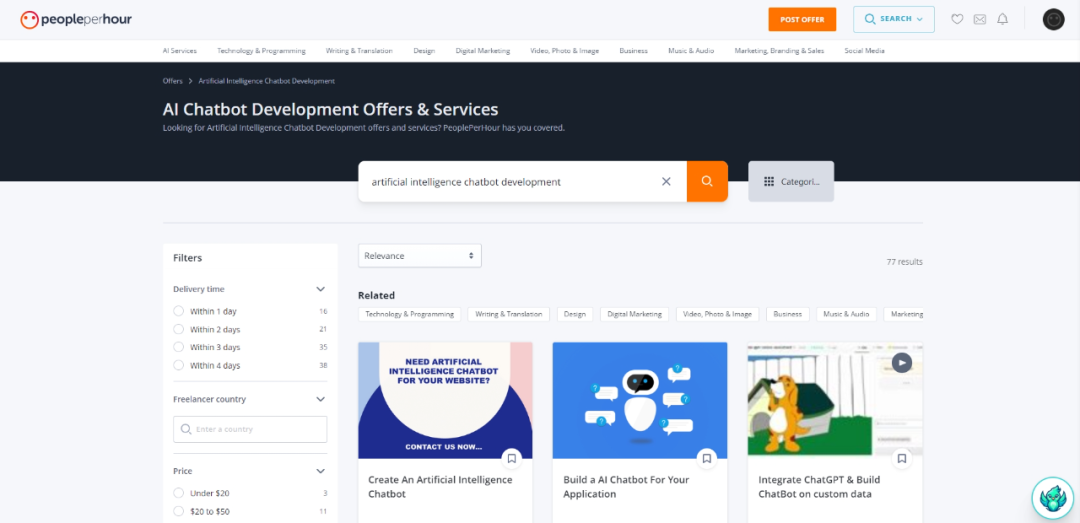The height and width of the screenshot is (523, 1080).
Task: Click the Post Offer button
Action: [802, 19]
